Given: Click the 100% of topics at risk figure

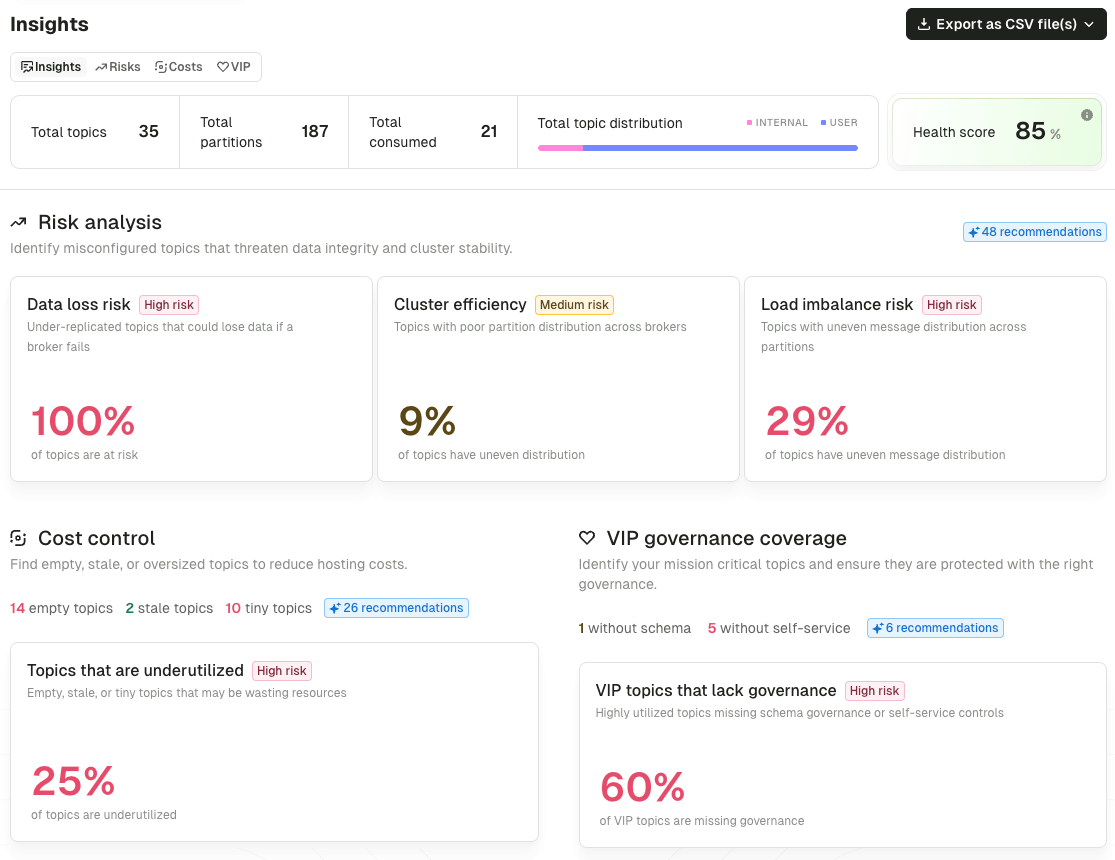Looking at the screenshot, I should 82,421.
